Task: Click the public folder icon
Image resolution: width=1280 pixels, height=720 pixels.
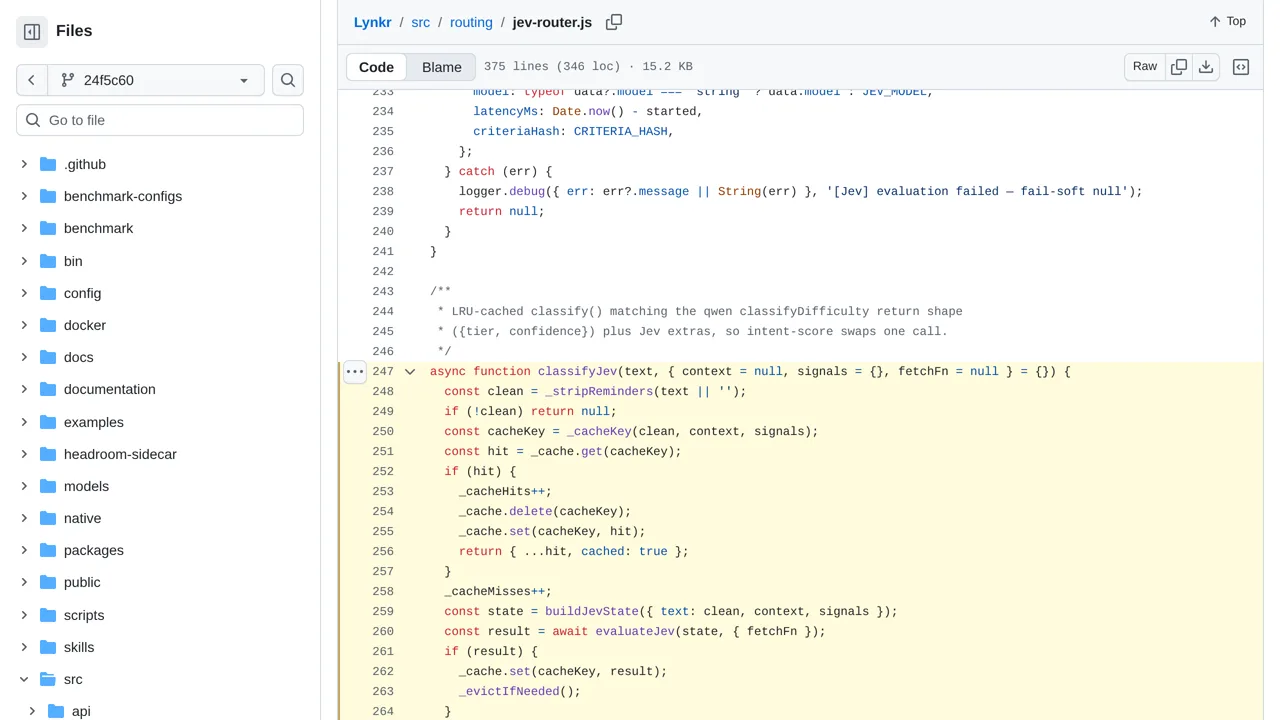Action: pos(48,582)
